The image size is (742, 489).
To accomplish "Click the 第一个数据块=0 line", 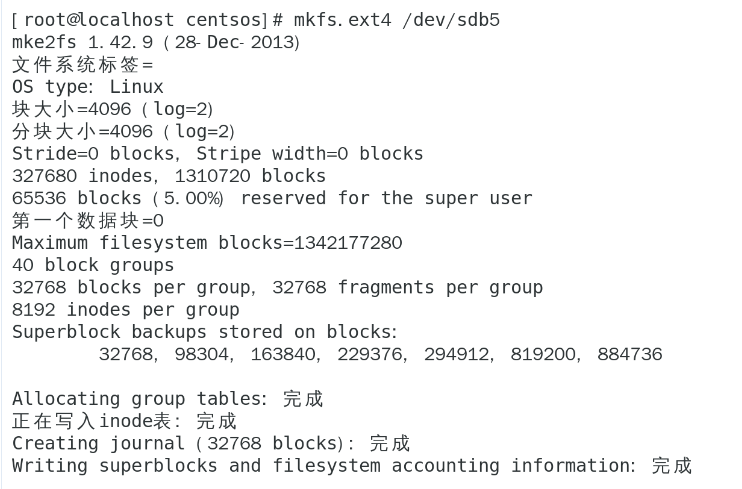I will pos(87,220).
